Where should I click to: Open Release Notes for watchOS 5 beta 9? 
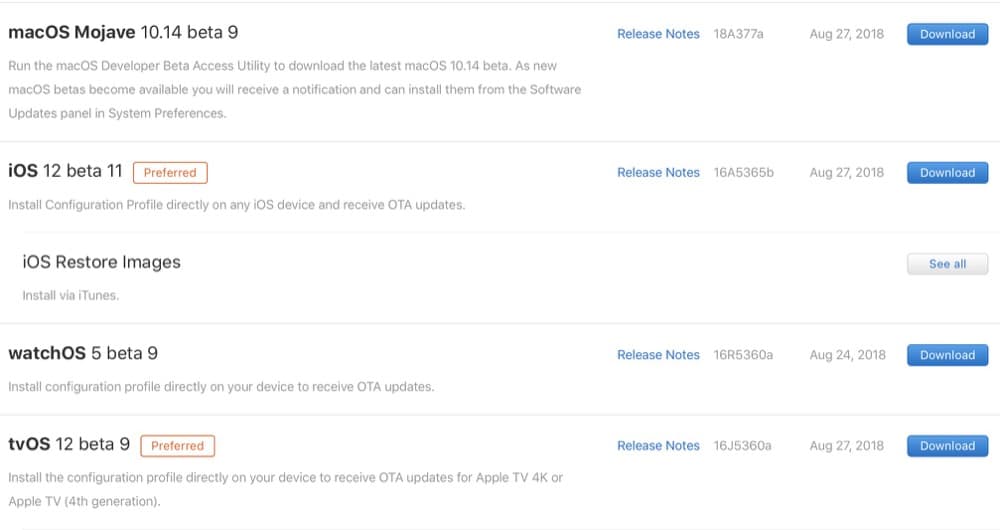pos(658,355)
